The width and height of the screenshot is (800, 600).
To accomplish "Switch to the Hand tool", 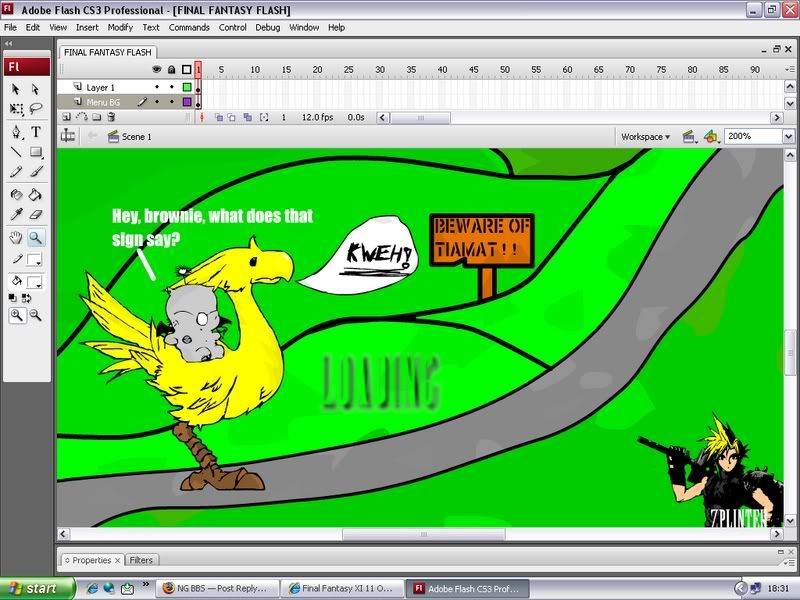I will [17, 238].
